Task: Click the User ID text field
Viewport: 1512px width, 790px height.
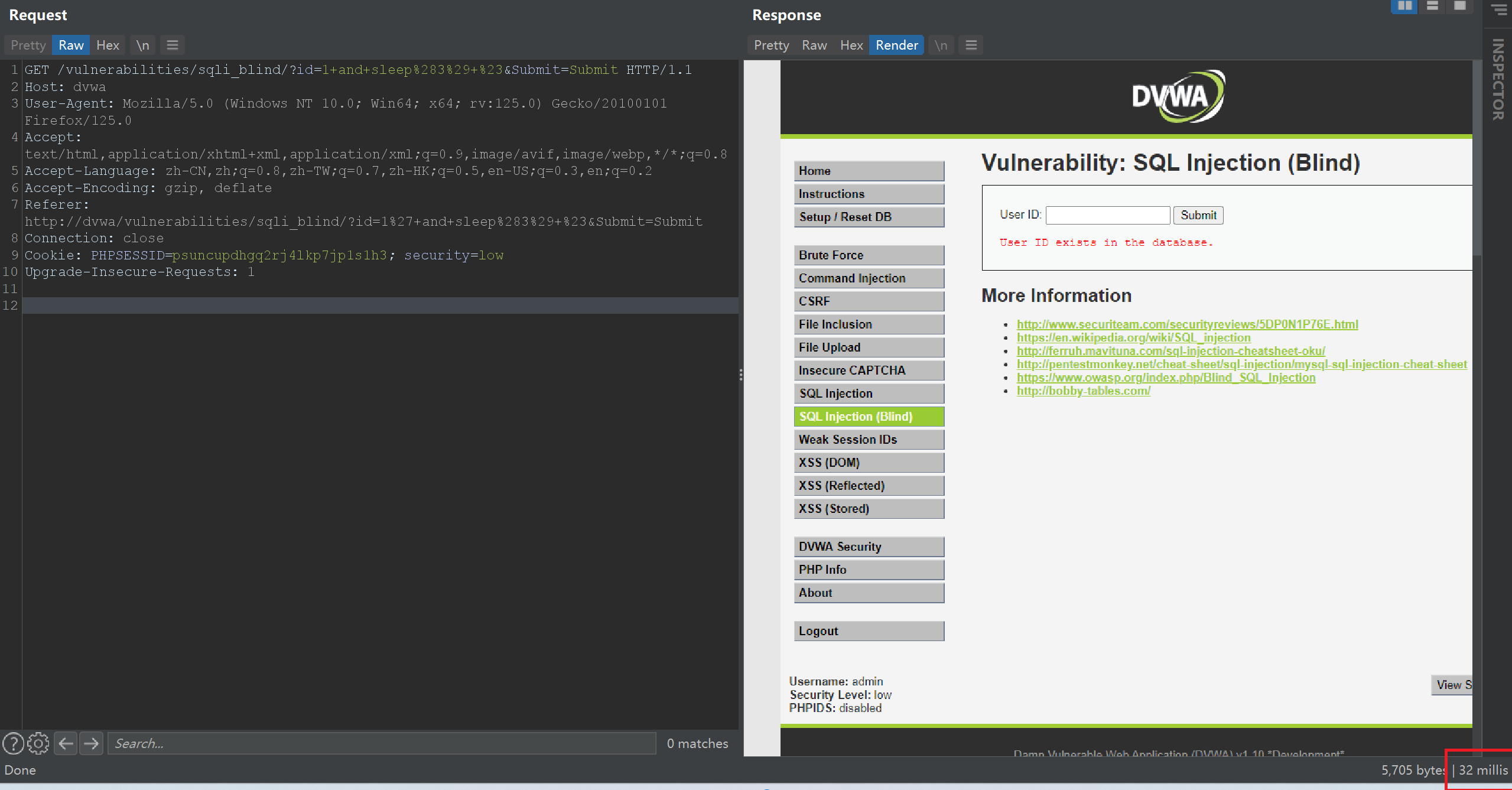Action: [1107, 215]
